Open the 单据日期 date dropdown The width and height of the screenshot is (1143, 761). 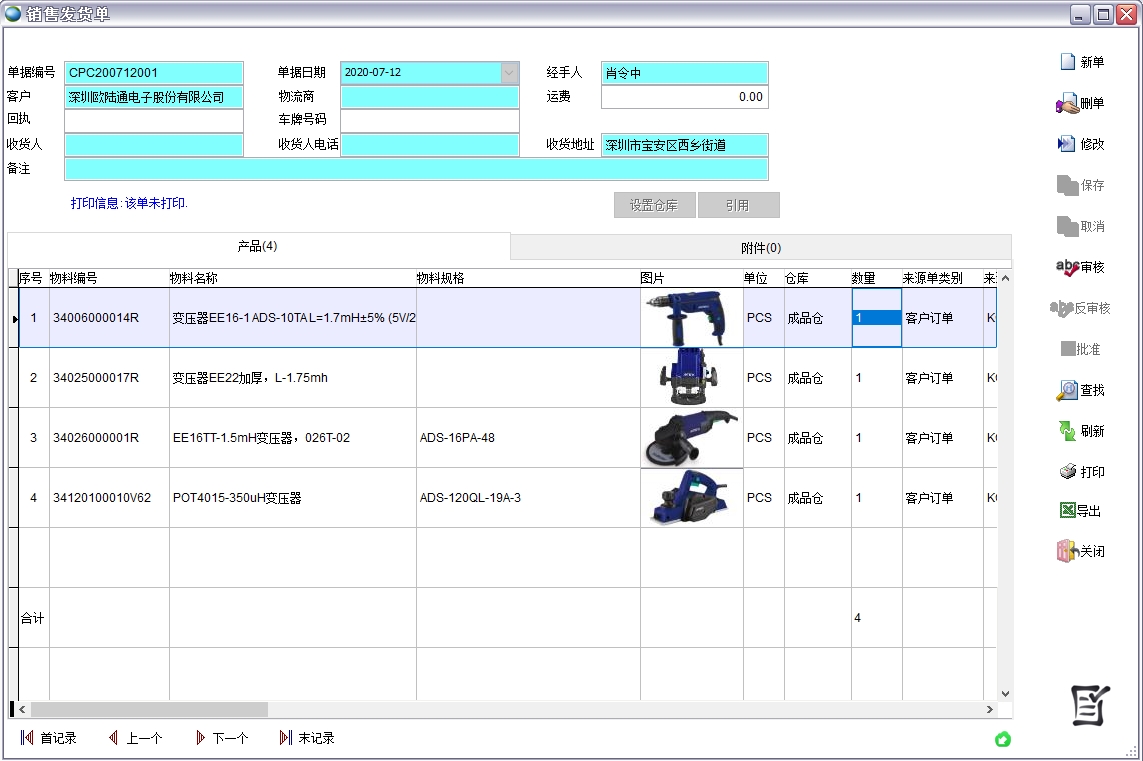[x=509, y=72]
